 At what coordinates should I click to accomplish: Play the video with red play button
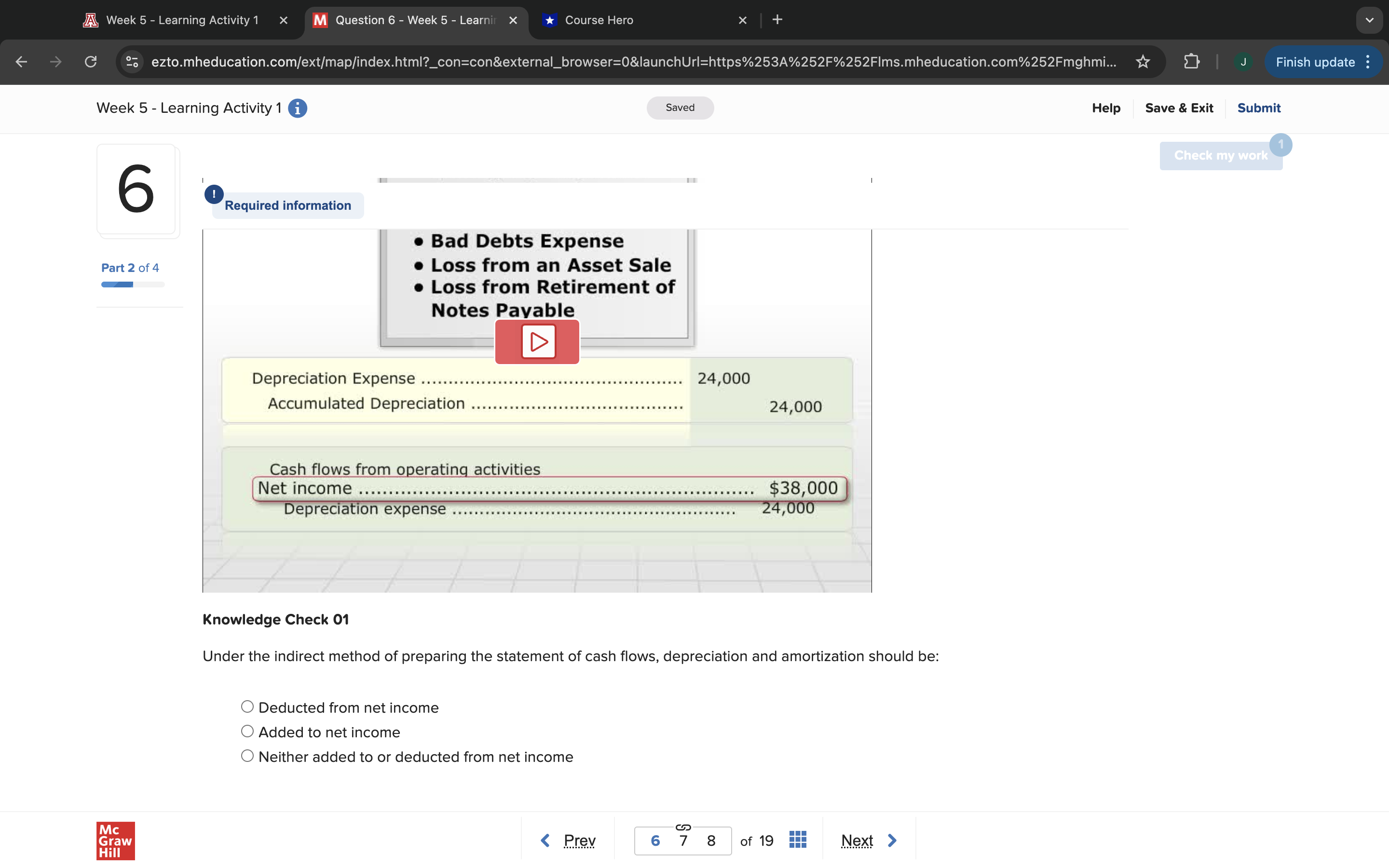[537, 341]
